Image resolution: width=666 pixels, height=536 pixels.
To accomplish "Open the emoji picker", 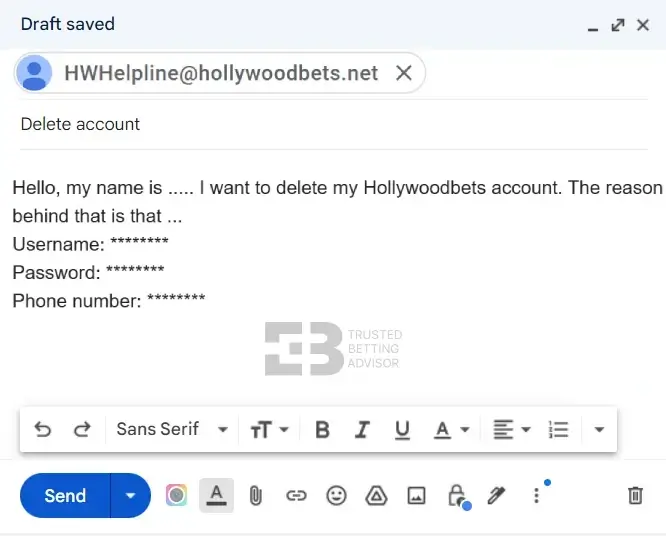I will click(x=337, y=496).
